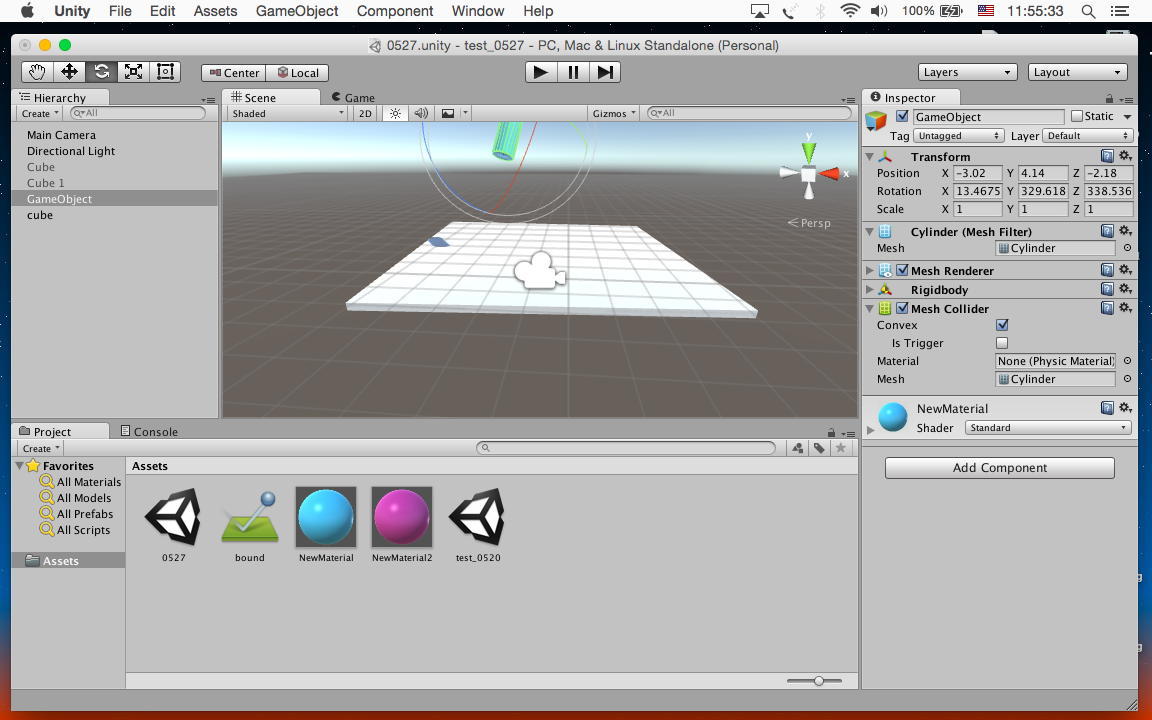Viewport: 1152px width, 720px height.
Task: Select the Scale tool
Action: pos(134,72)
